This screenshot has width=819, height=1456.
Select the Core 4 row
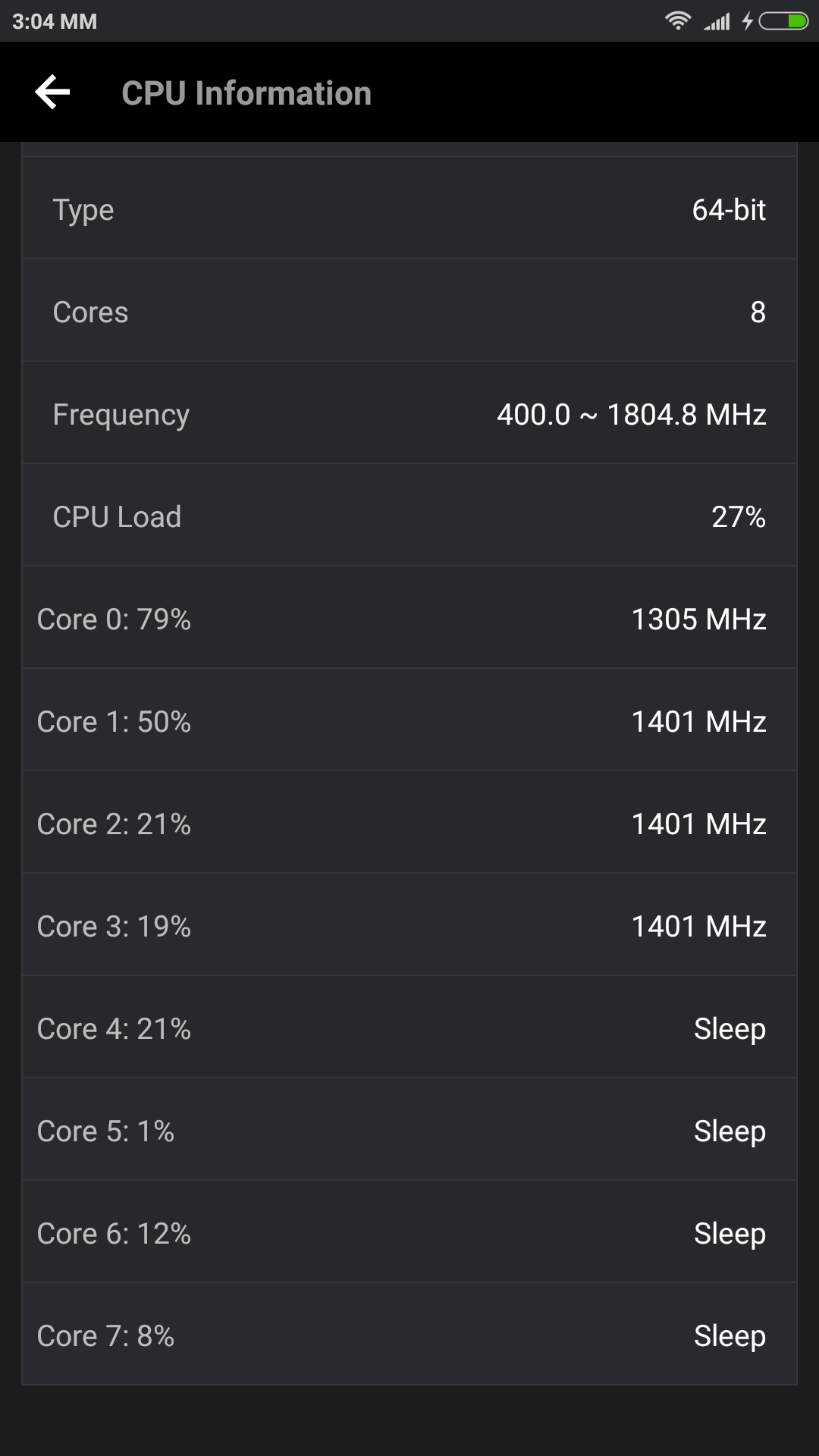coord(409,1028)
